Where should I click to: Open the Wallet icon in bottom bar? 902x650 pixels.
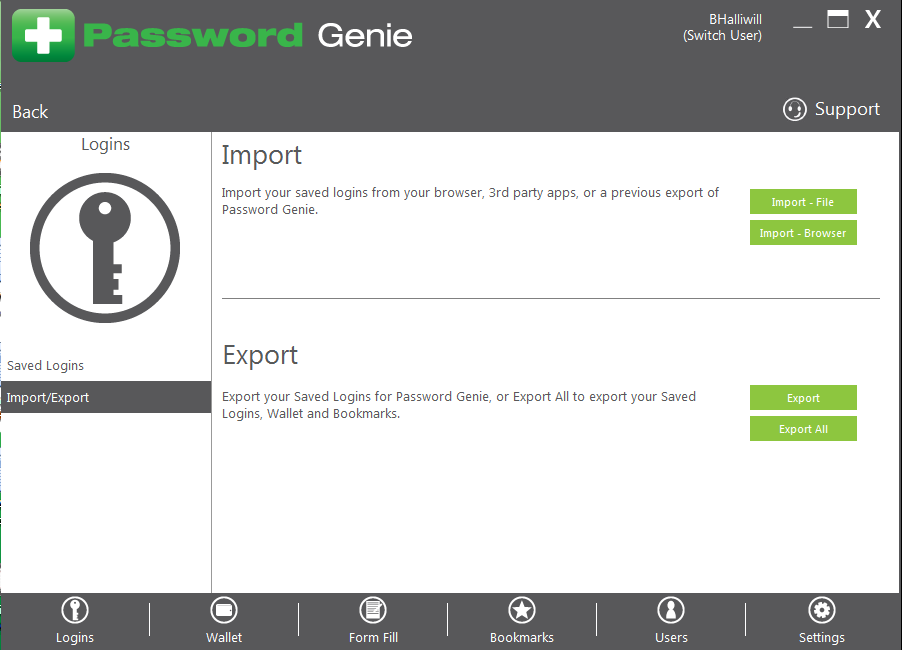coord(224,610)
